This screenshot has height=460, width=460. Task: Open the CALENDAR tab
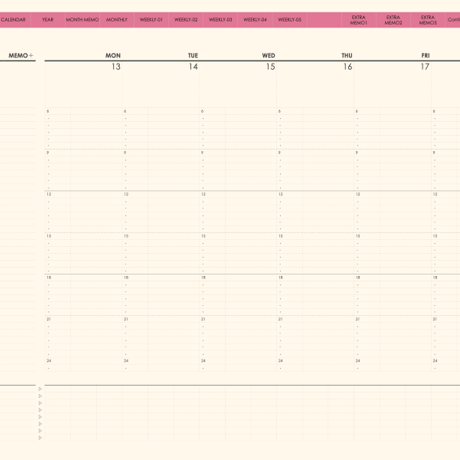point(13,20)
